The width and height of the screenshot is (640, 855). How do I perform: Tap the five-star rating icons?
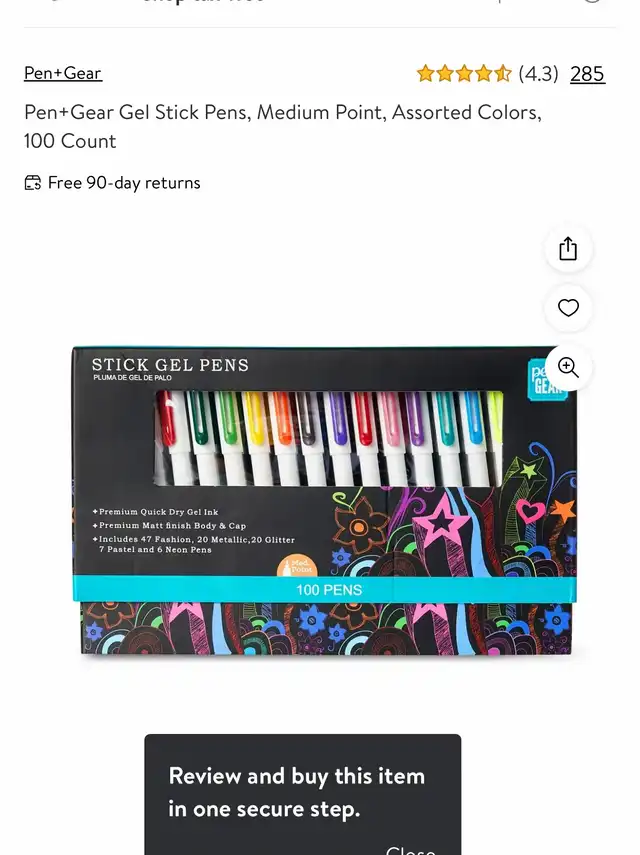tap(464, 74)
